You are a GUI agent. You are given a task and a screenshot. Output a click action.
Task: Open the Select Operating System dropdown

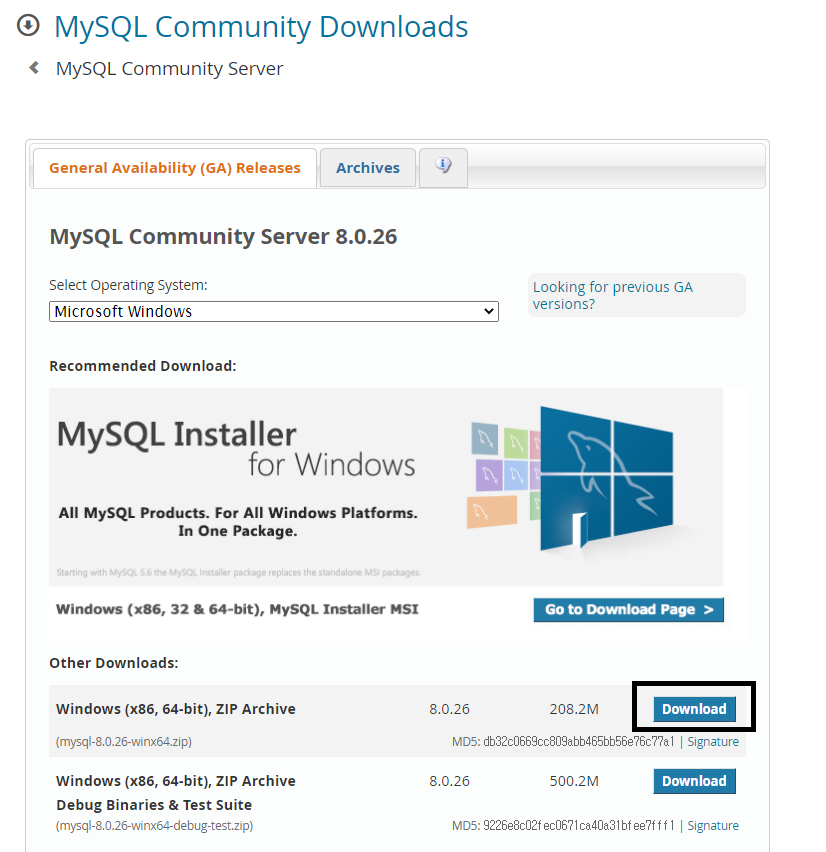[274, 311]
